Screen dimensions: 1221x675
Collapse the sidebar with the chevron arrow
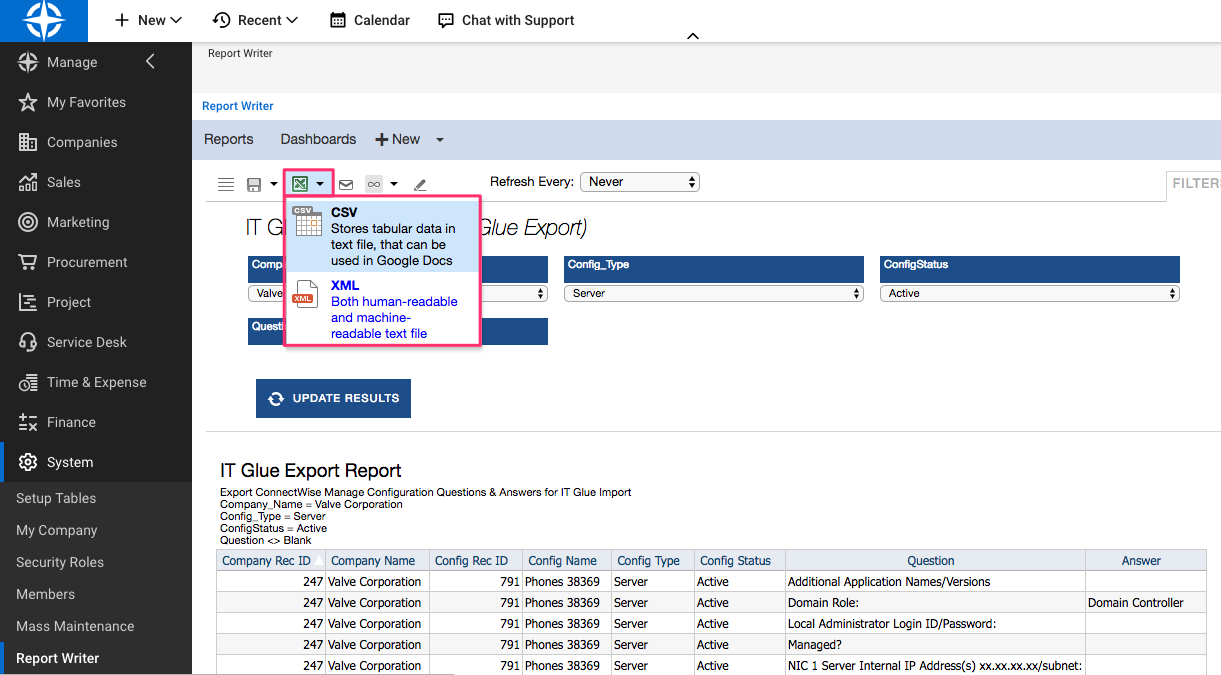coord(149,60)
